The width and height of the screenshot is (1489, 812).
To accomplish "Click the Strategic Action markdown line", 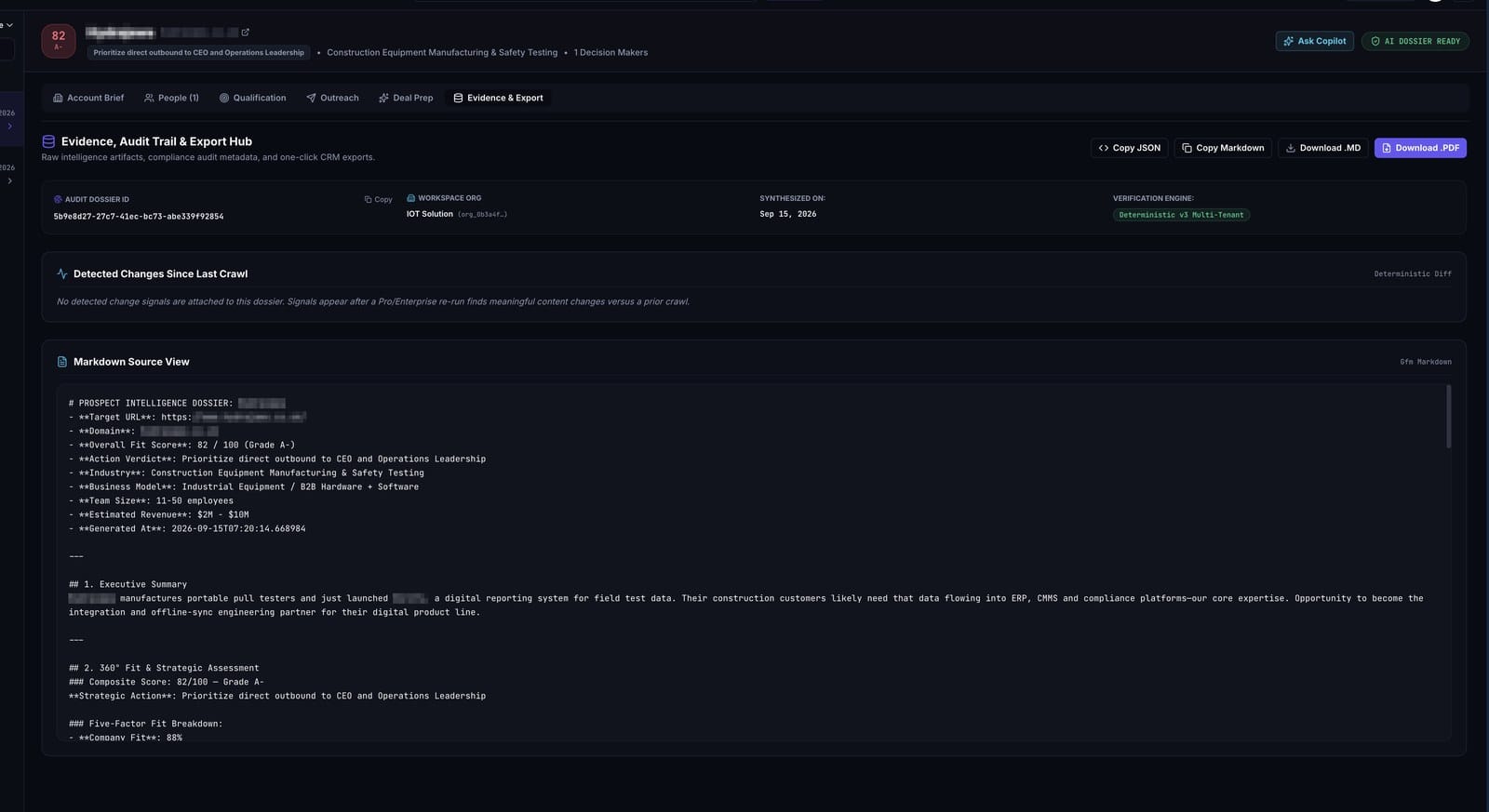I will 277,696.
